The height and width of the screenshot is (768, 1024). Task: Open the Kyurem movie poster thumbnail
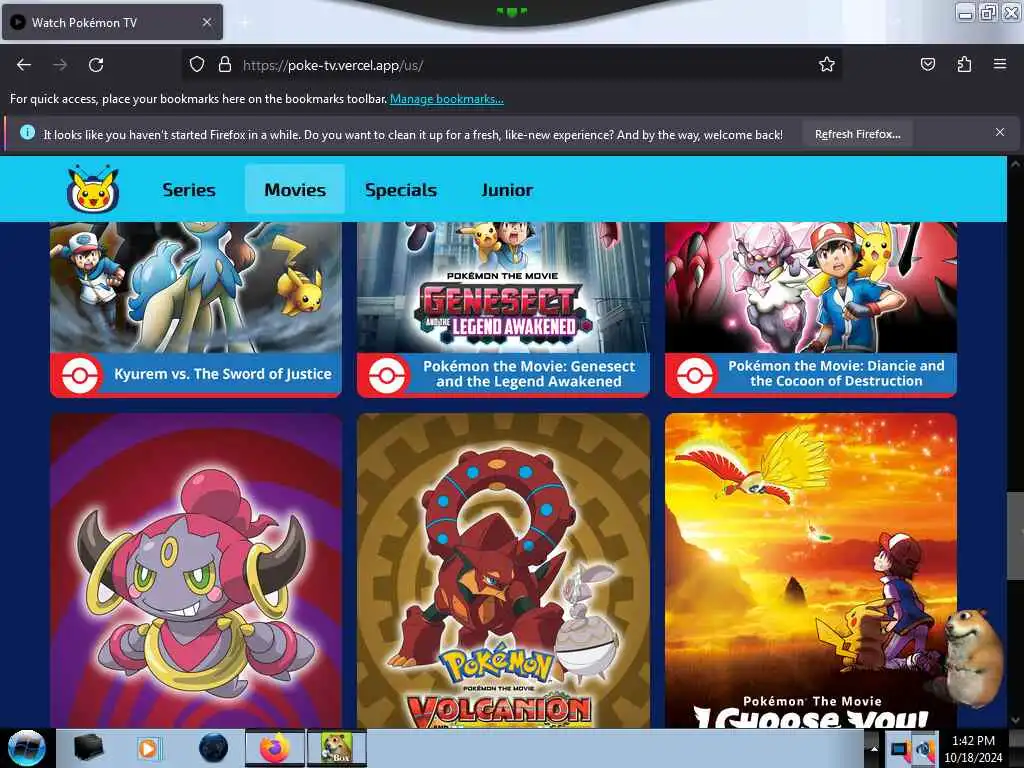coord(196,287)
